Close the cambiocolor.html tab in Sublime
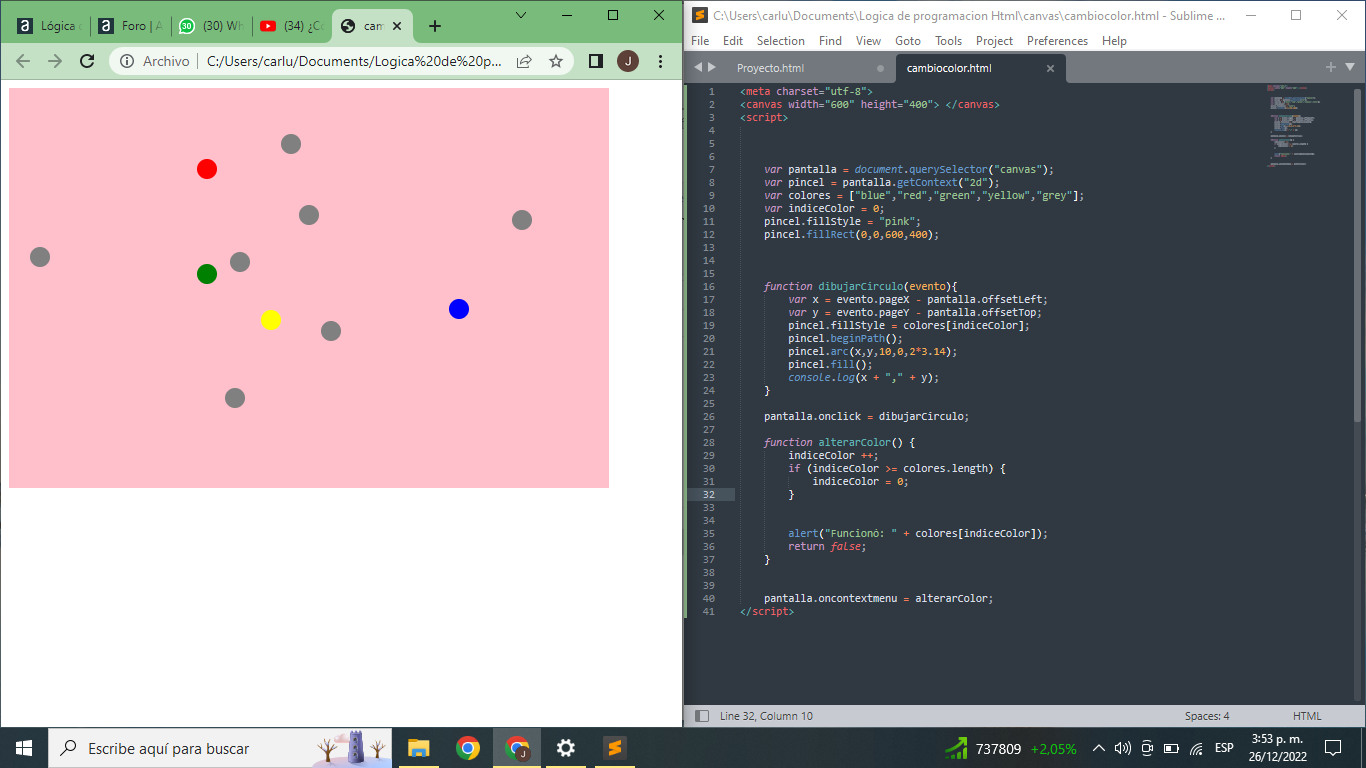1366x768 pixels. coord(1050,69)
